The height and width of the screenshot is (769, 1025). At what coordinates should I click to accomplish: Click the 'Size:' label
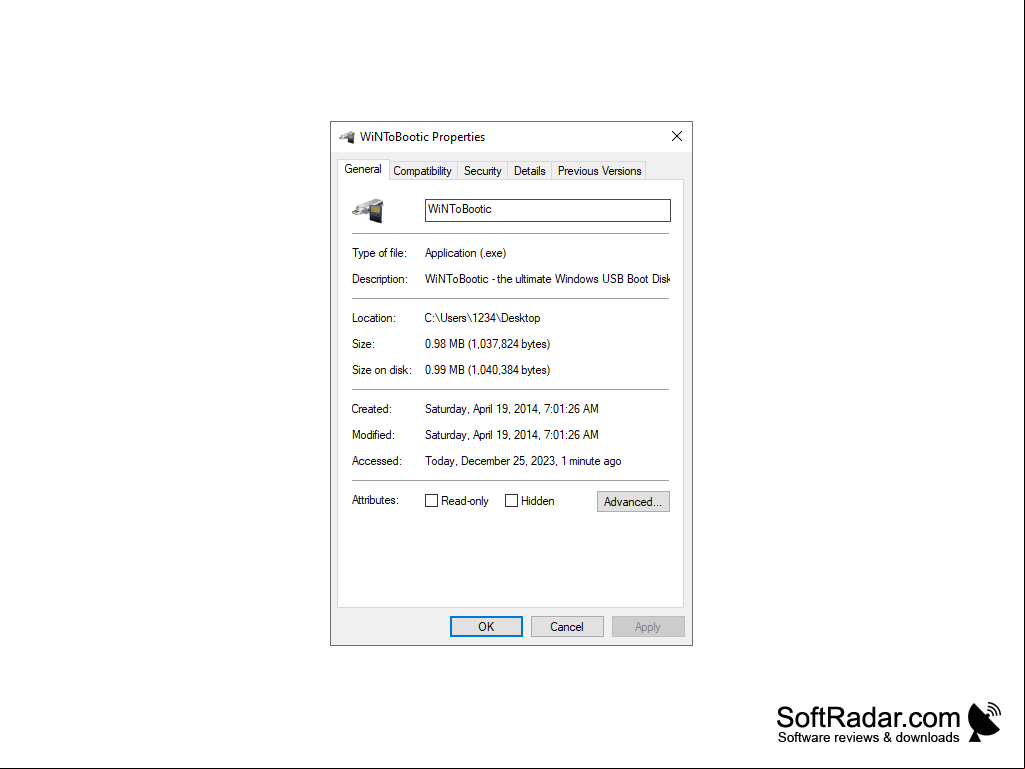click(x=363, y=344)
